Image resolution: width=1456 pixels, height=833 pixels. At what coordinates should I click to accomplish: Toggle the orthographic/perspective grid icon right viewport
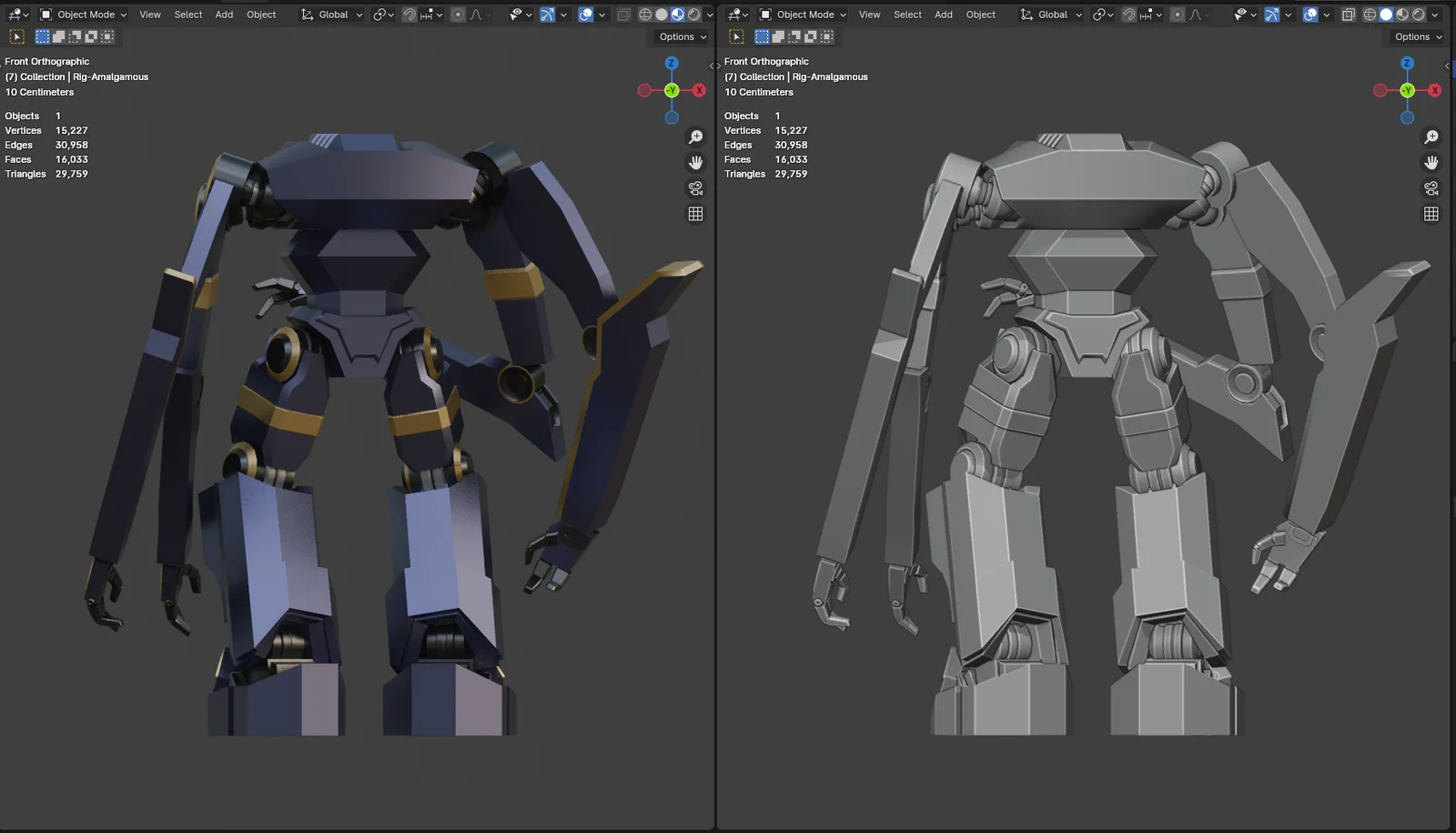coord(1431,213)
